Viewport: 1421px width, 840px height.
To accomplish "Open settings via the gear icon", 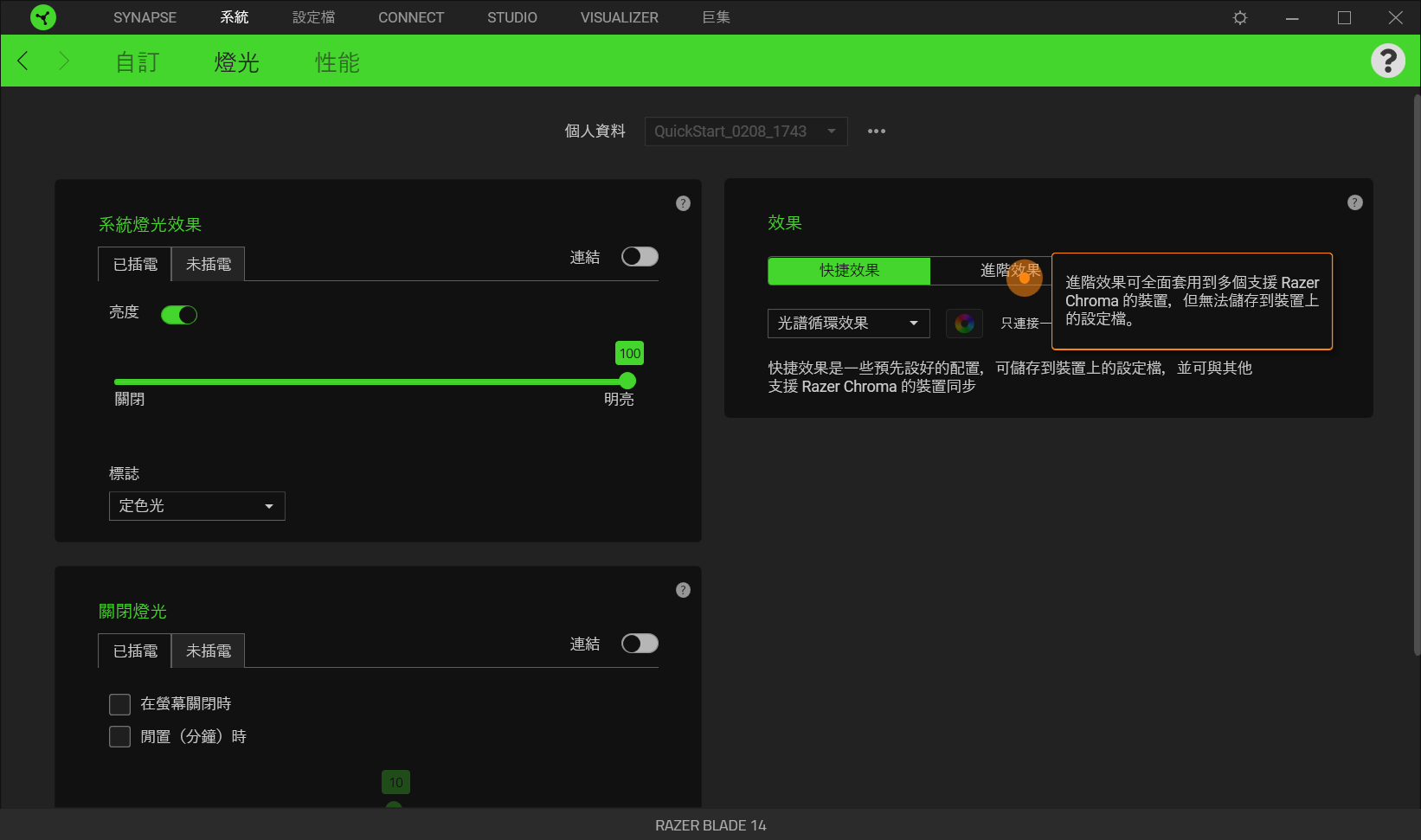I will 1239,17.
